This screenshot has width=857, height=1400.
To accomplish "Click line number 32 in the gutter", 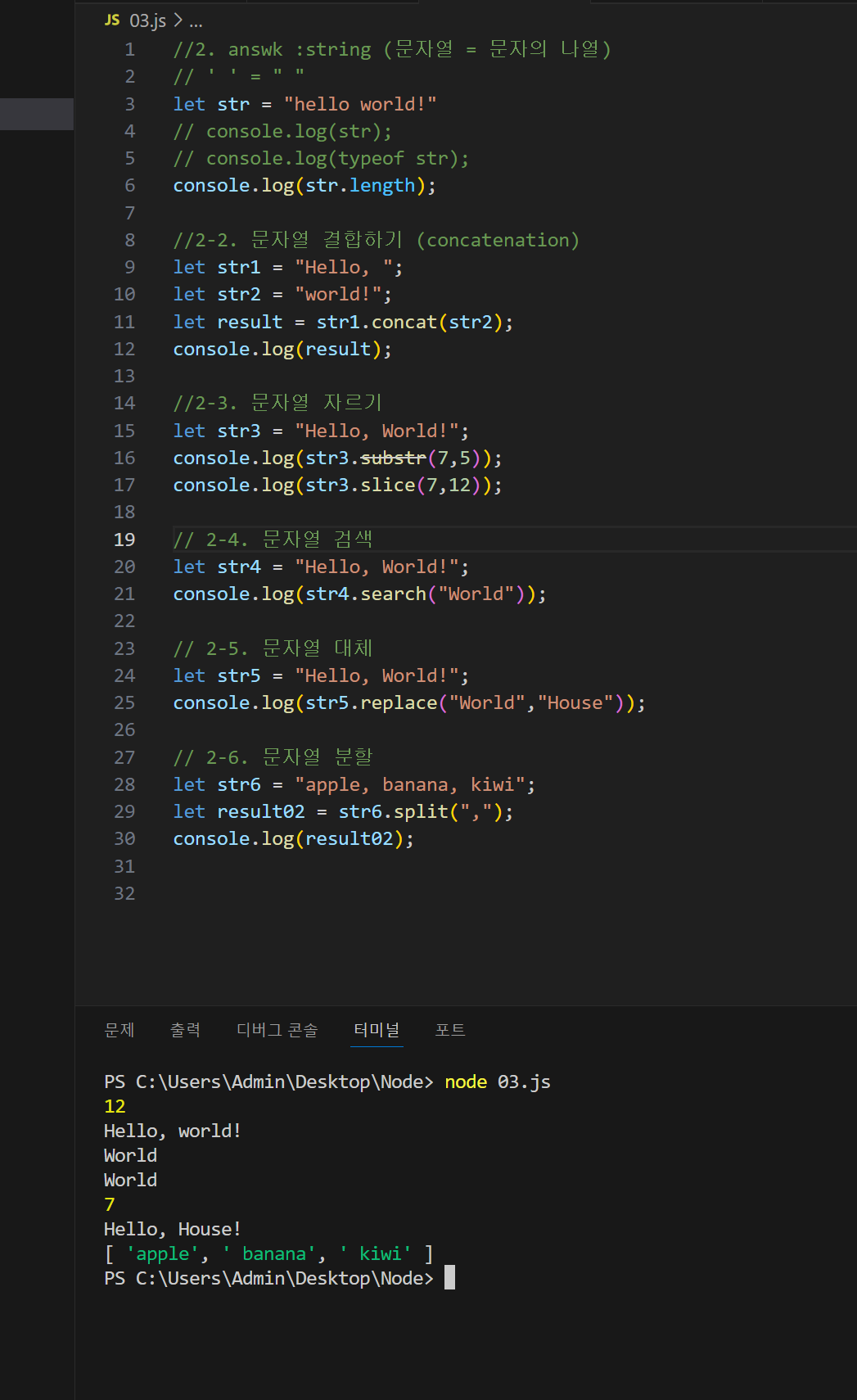I will pyautogui.click(x=124, y=893).
